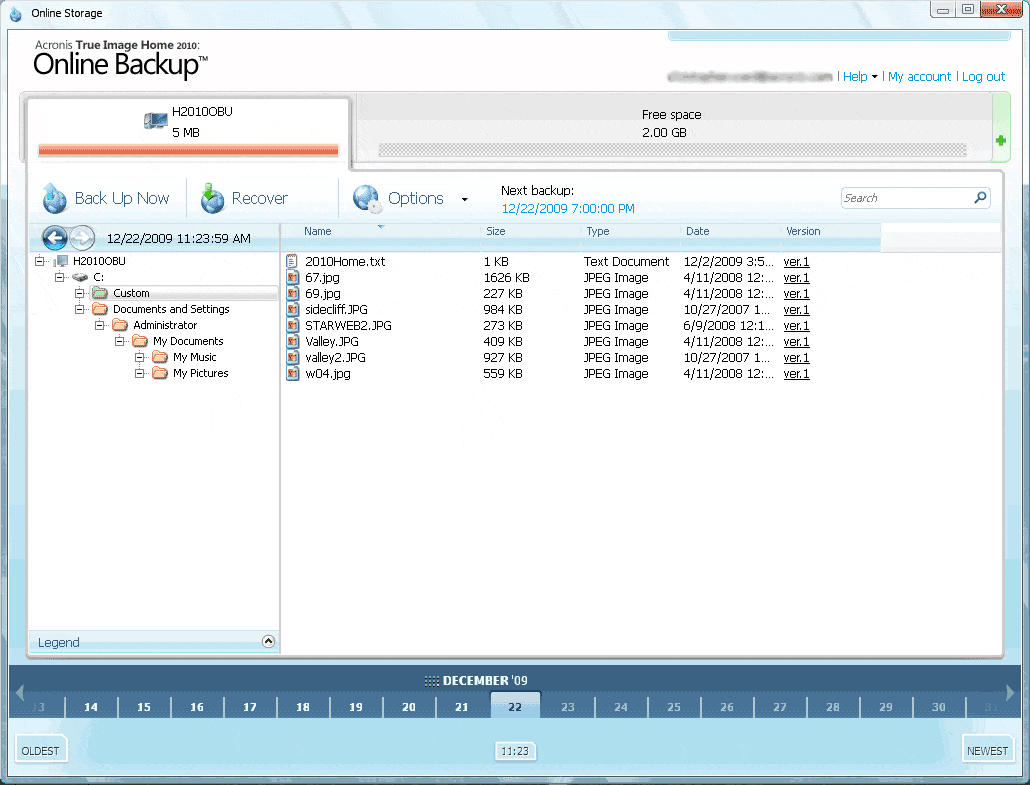The width and height of the screenshot is (1030, 785).
Task: Select the C: drive icon in tree
Action: tap(80, 277)
